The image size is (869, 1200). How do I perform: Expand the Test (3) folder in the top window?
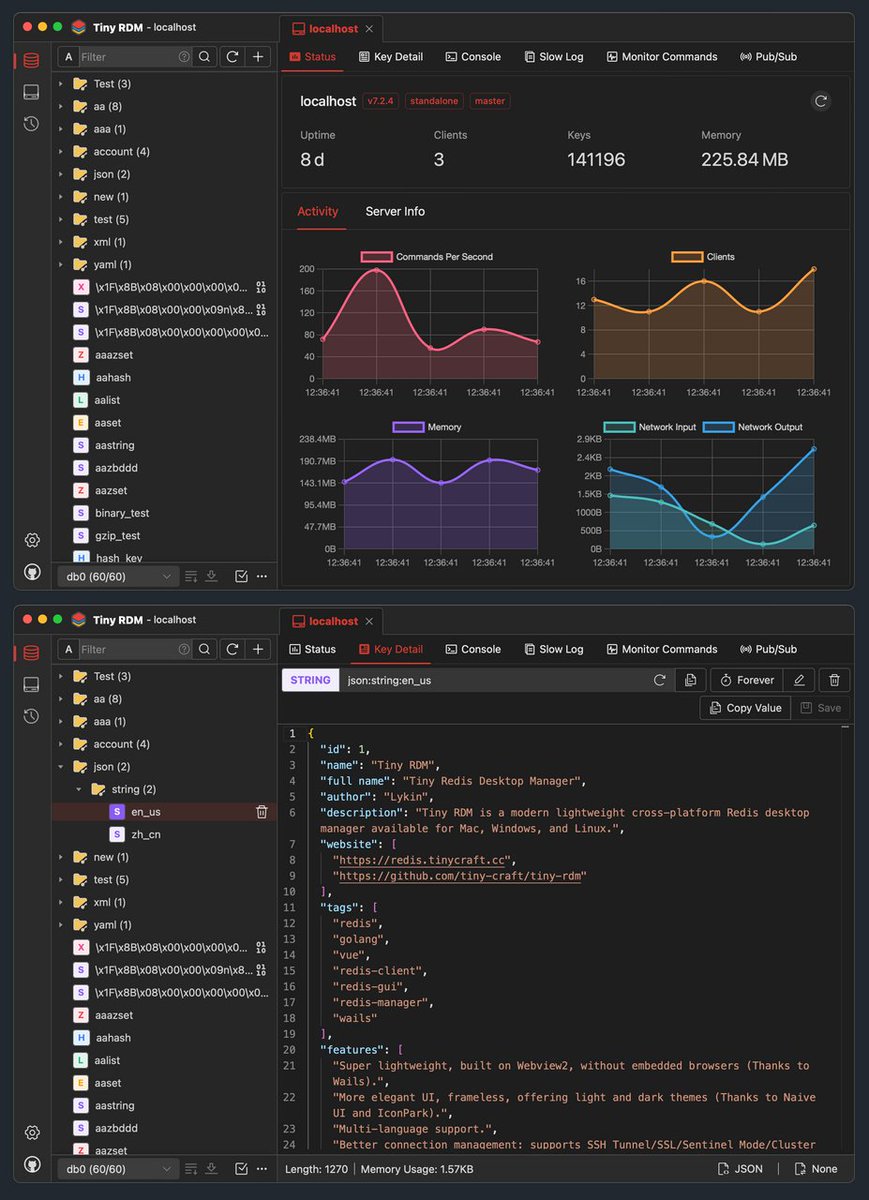coord(61,84)
